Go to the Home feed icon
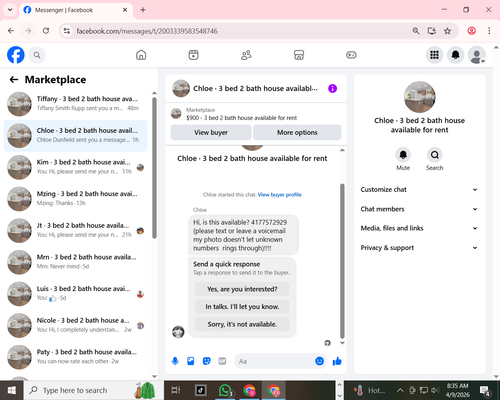Screen dimensions: 500x400 141,55
